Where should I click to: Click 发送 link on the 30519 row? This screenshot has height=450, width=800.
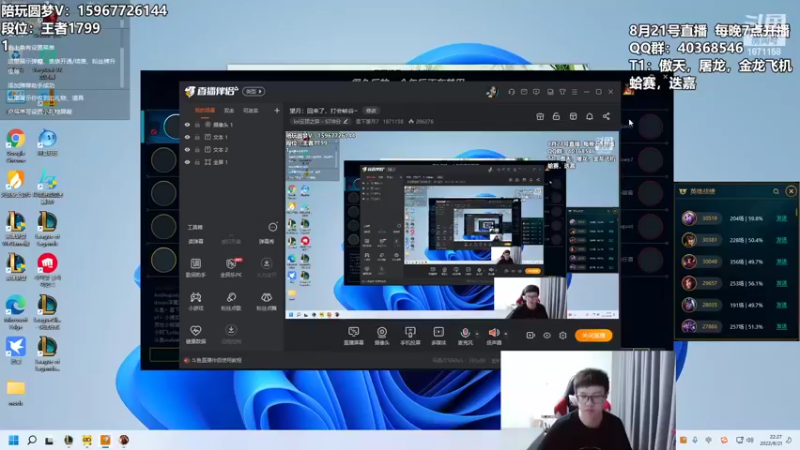781,218
